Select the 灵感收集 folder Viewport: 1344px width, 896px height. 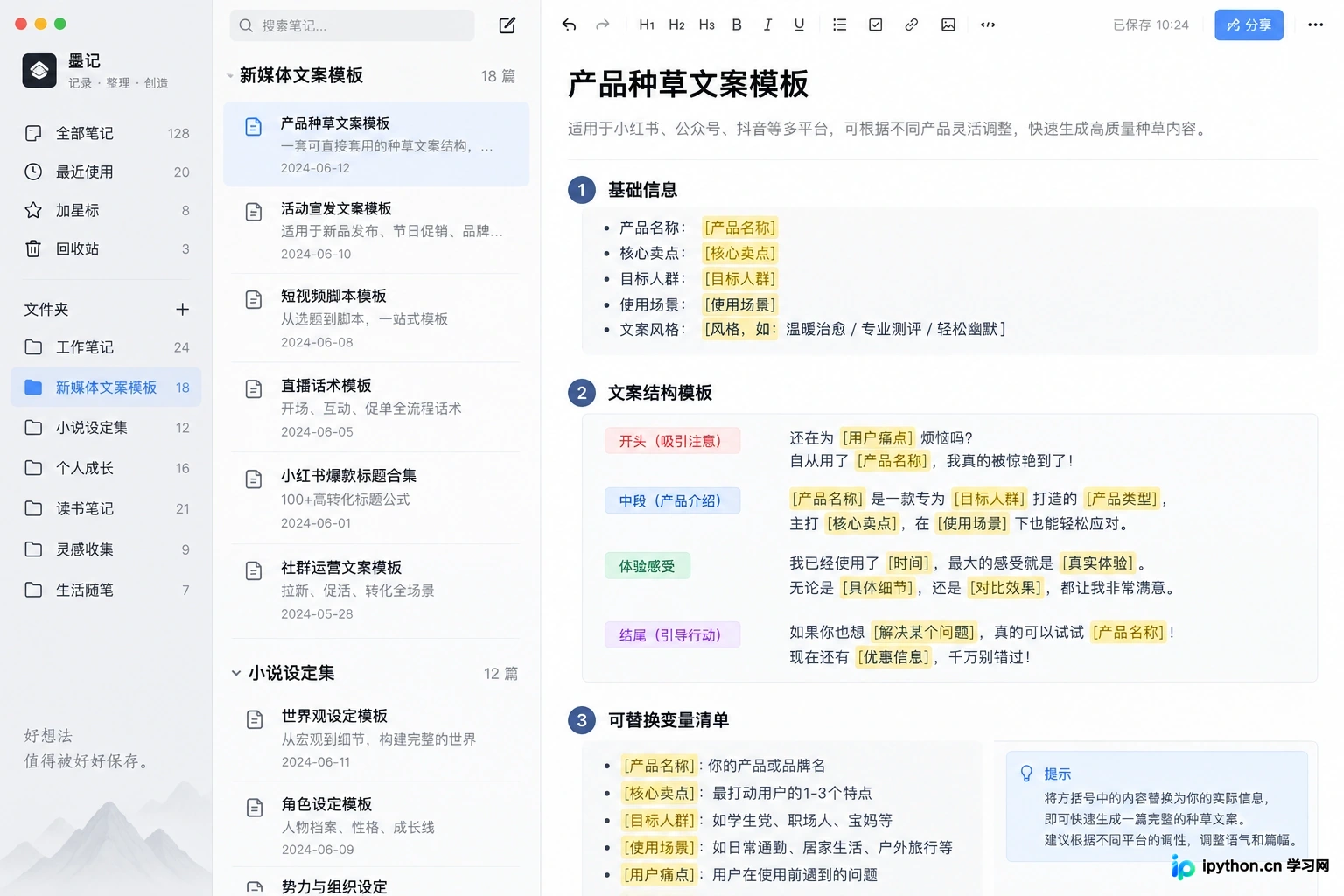(106, 549)
